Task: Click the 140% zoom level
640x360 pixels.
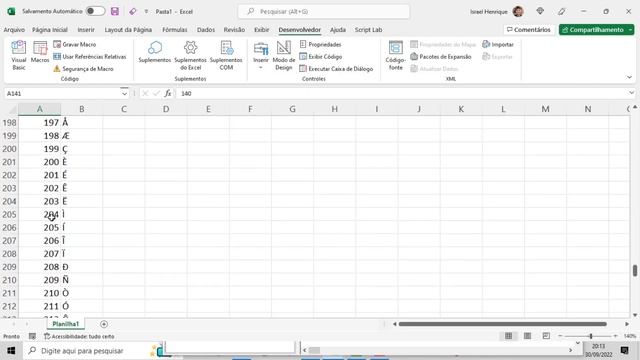Action: point(629,336)
